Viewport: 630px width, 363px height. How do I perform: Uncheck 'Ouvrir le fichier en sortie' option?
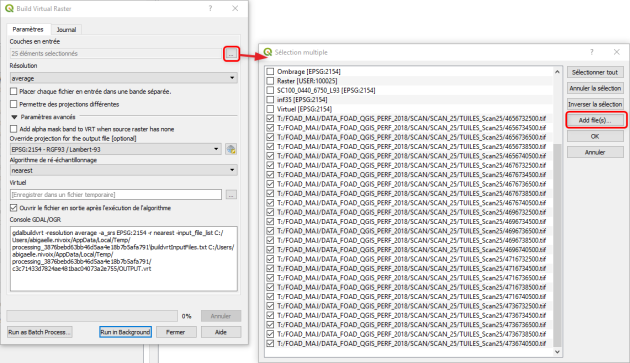(14, 208)
